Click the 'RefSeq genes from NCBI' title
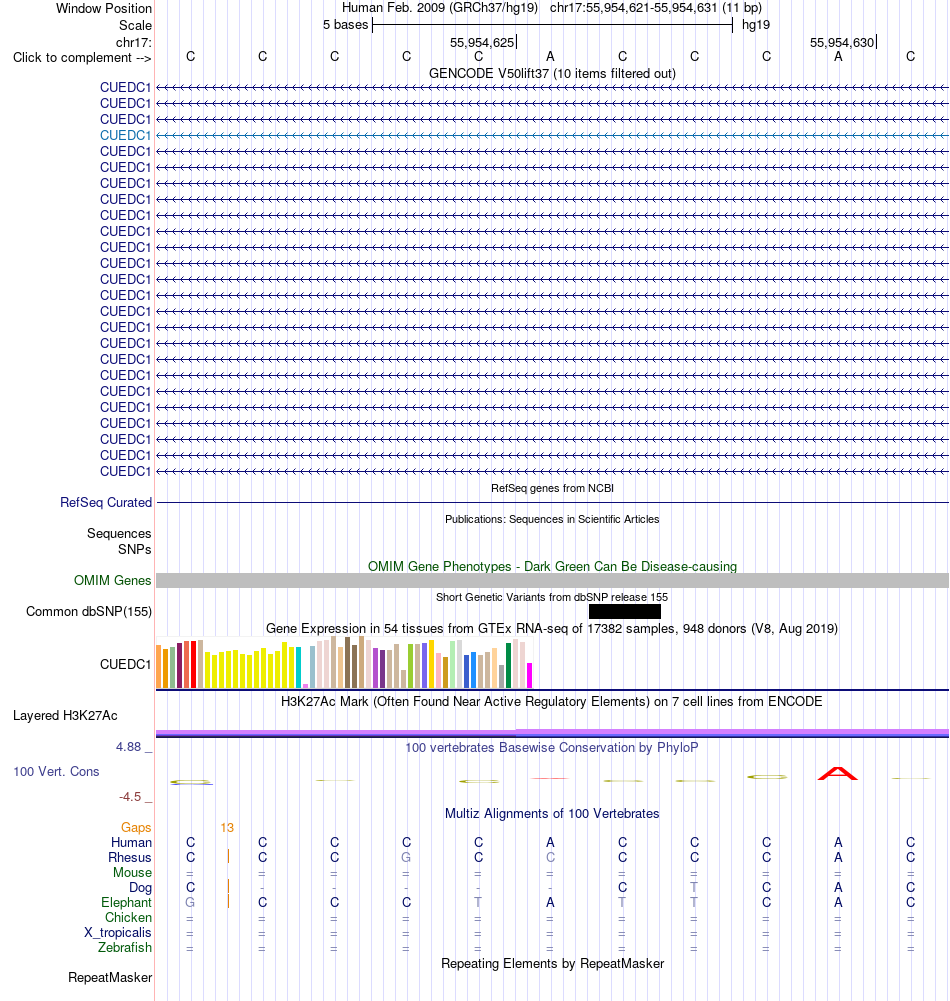The height and width of the screenshot is (1001, 950). [x=552, y=488]
